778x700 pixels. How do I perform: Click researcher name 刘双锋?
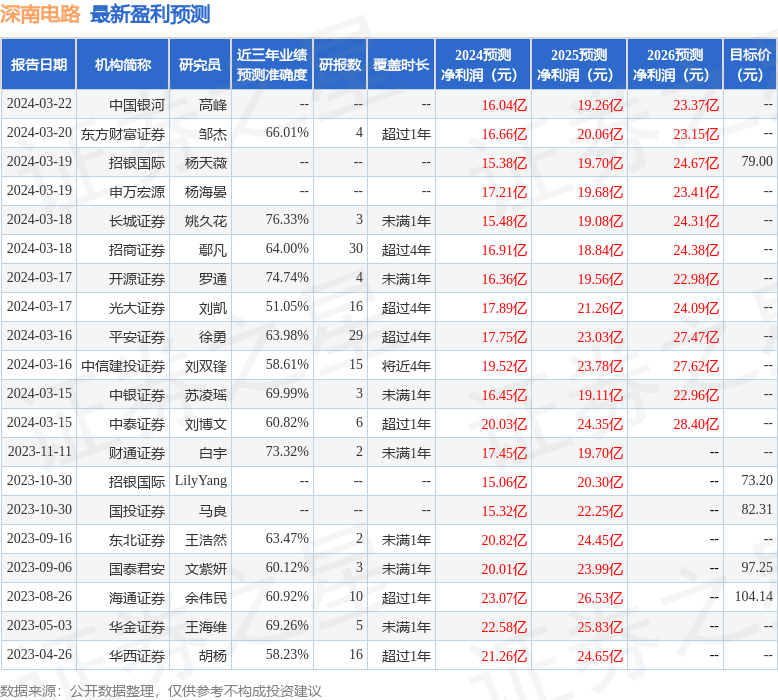point(206,366)
